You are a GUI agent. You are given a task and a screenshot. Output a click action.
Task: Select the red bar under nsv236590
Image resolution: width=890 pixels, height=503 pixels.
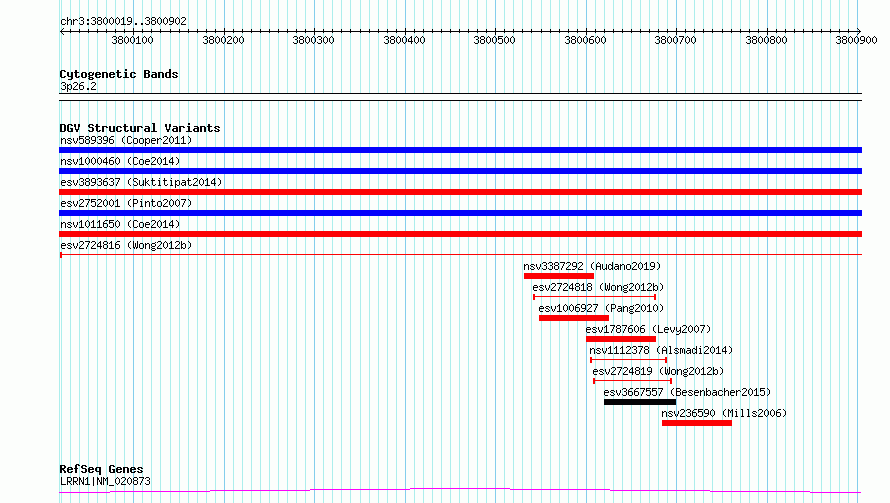pyautogui.click(x=696, y=423)
